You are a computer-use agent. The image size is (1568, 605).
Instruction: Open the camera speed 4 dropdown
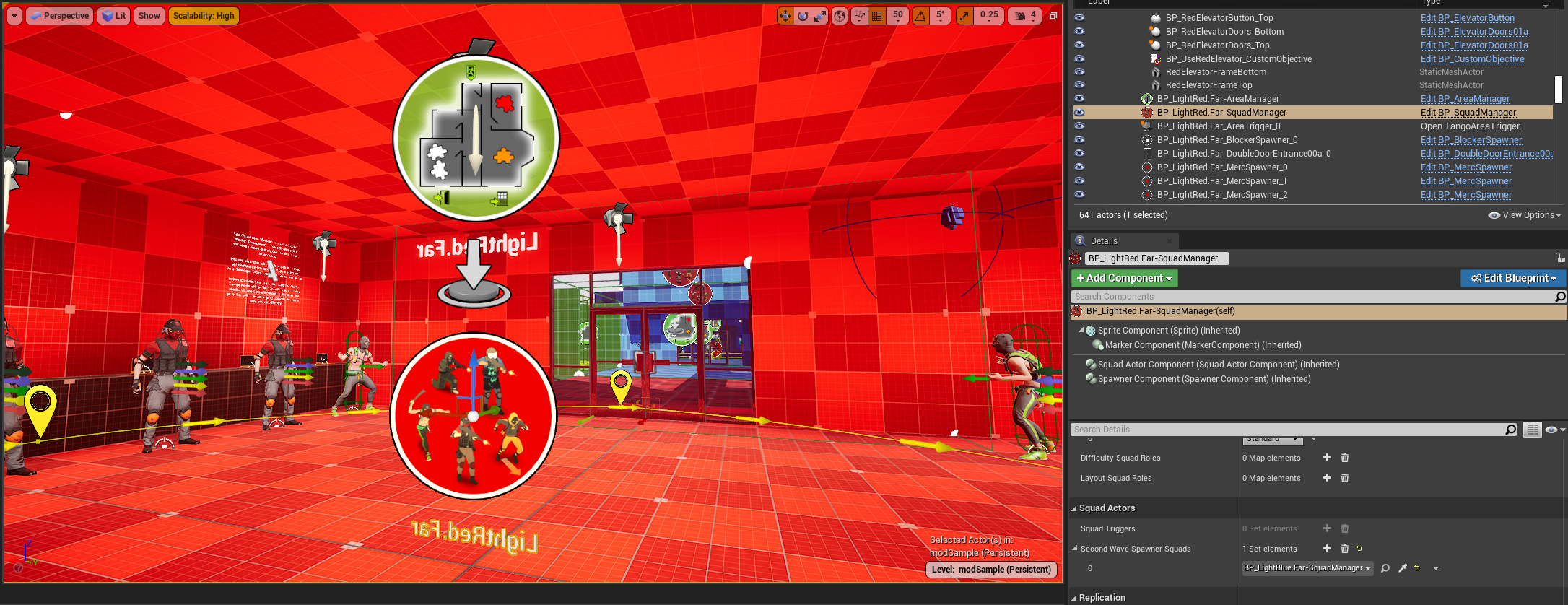[x=1025, y=16]
